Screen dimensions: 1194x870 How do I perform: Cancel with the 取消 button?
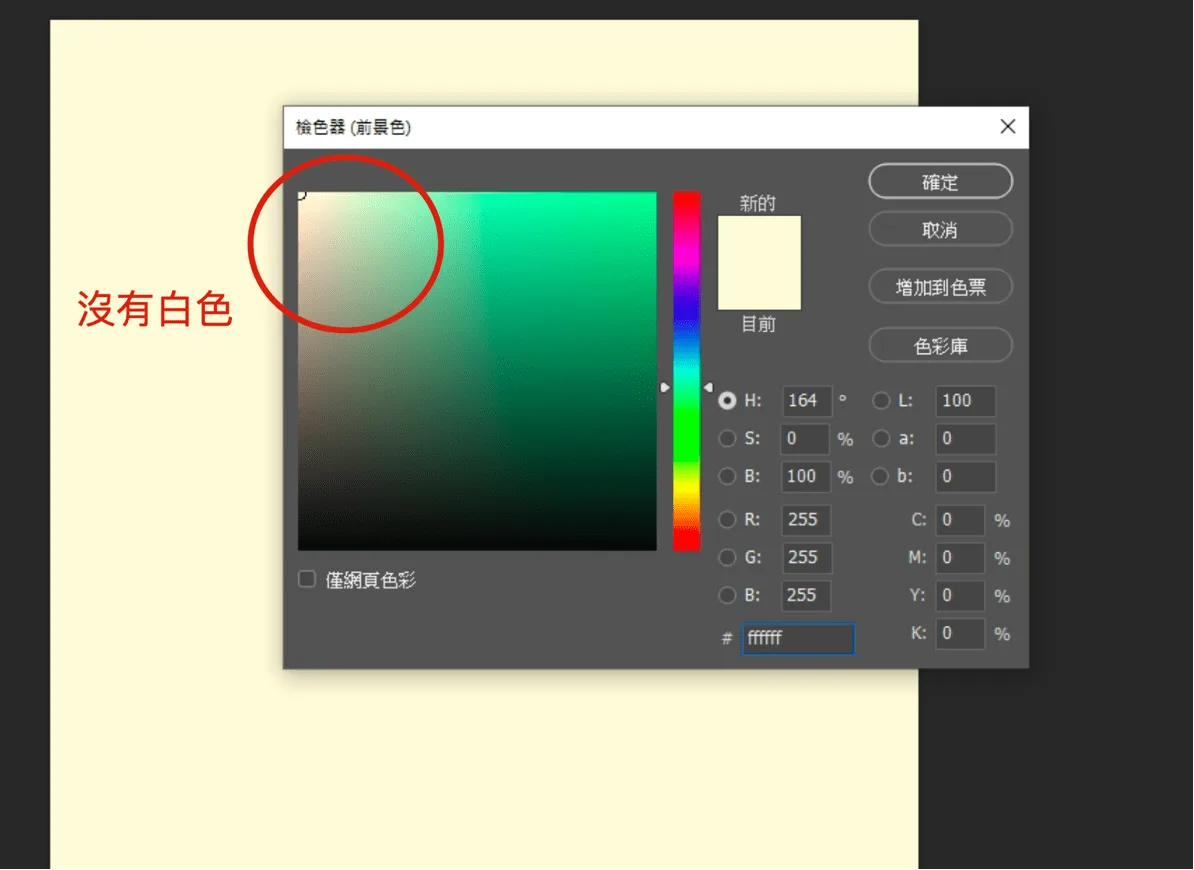point(940,230)
